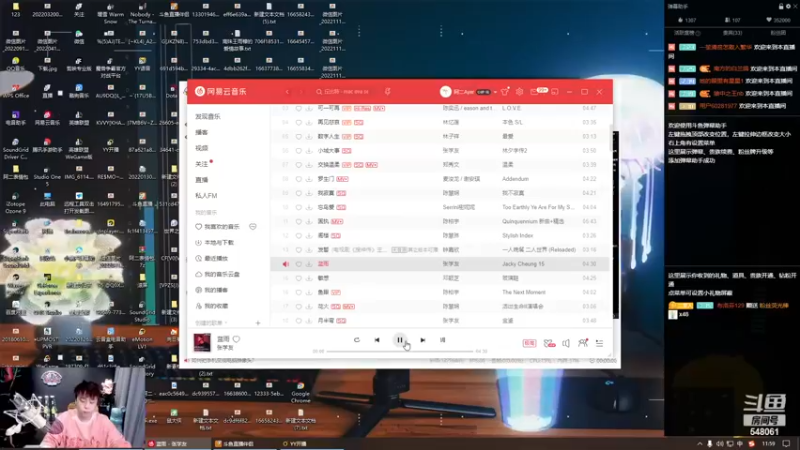Open the microphone song-recognition icon in header

click(x=387, y=92)
